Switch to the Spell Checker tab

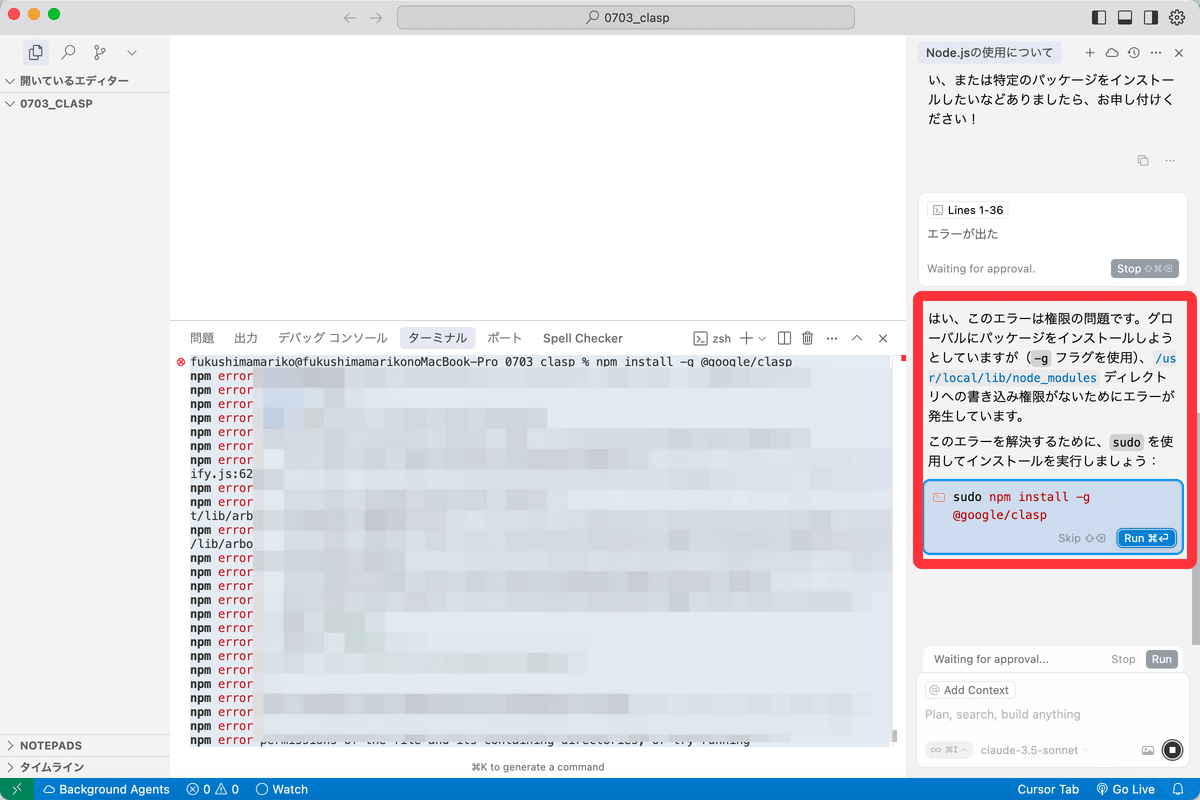tap(582, 338)
